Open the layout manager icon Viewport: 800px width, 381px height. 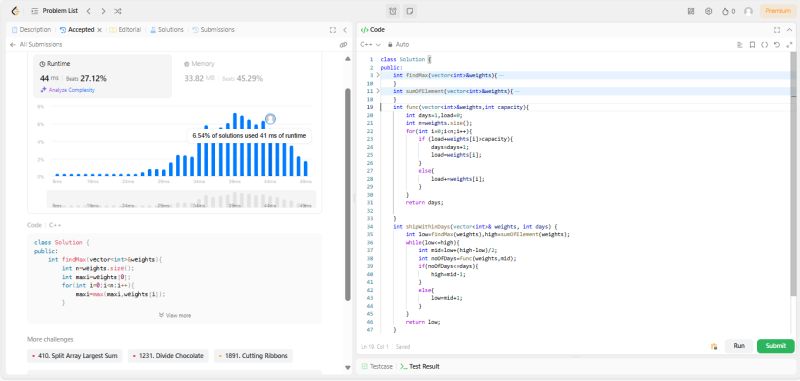tap(691, 11)
